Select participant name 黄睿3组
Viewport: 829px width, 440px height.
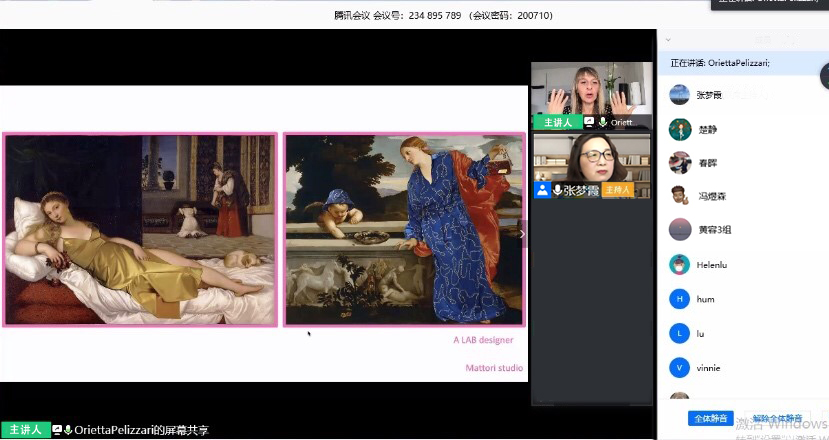click(x=715, y=230)
